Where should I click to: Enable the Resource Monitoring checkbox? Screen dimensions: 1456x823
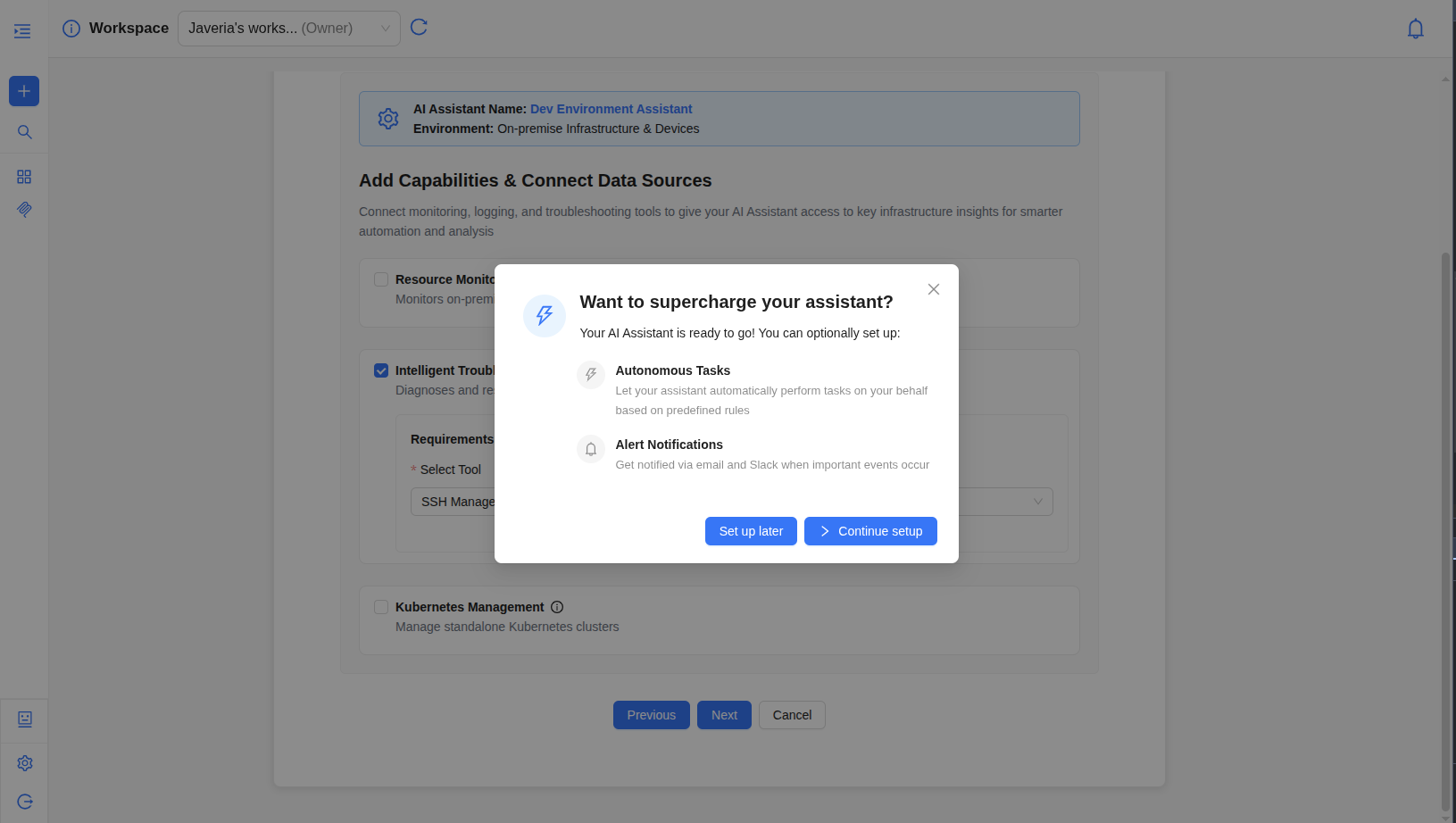pyautogui.click(x=381, y=279)
